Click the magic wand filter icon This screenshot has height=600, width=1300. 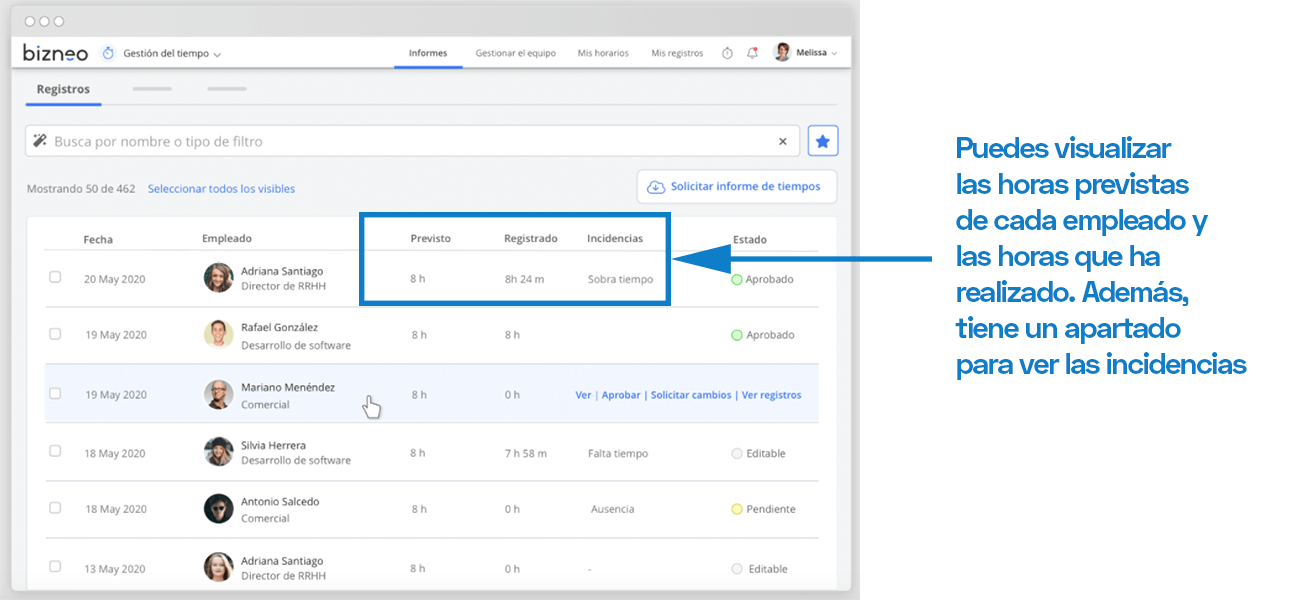(40, 141)
